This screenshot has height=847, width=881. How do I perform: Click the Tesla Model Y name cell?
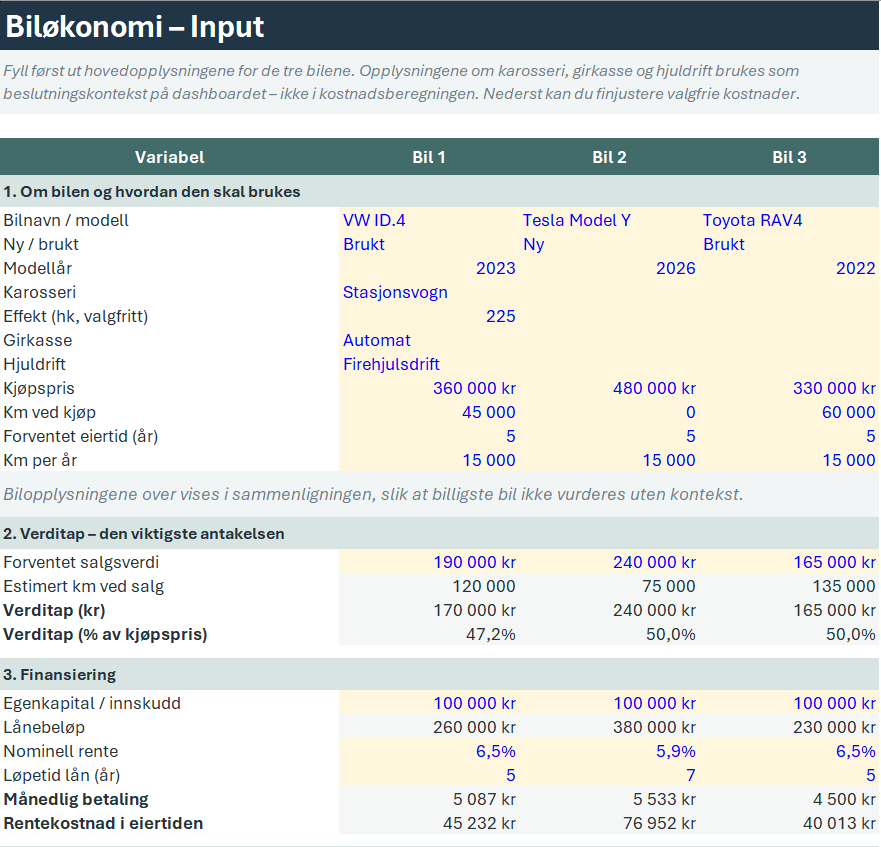pos(608,220)
